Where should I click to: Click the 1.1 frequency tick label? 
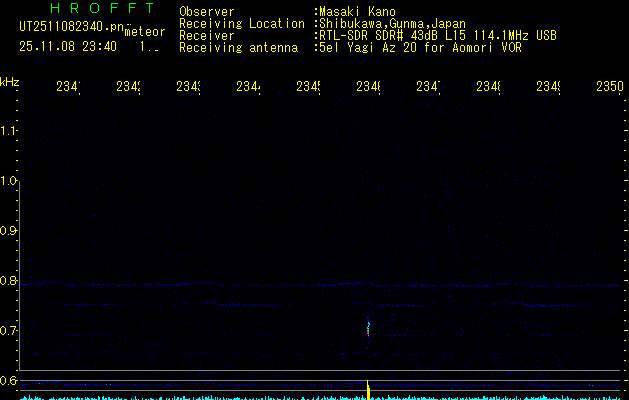click(x=10, y=130)
